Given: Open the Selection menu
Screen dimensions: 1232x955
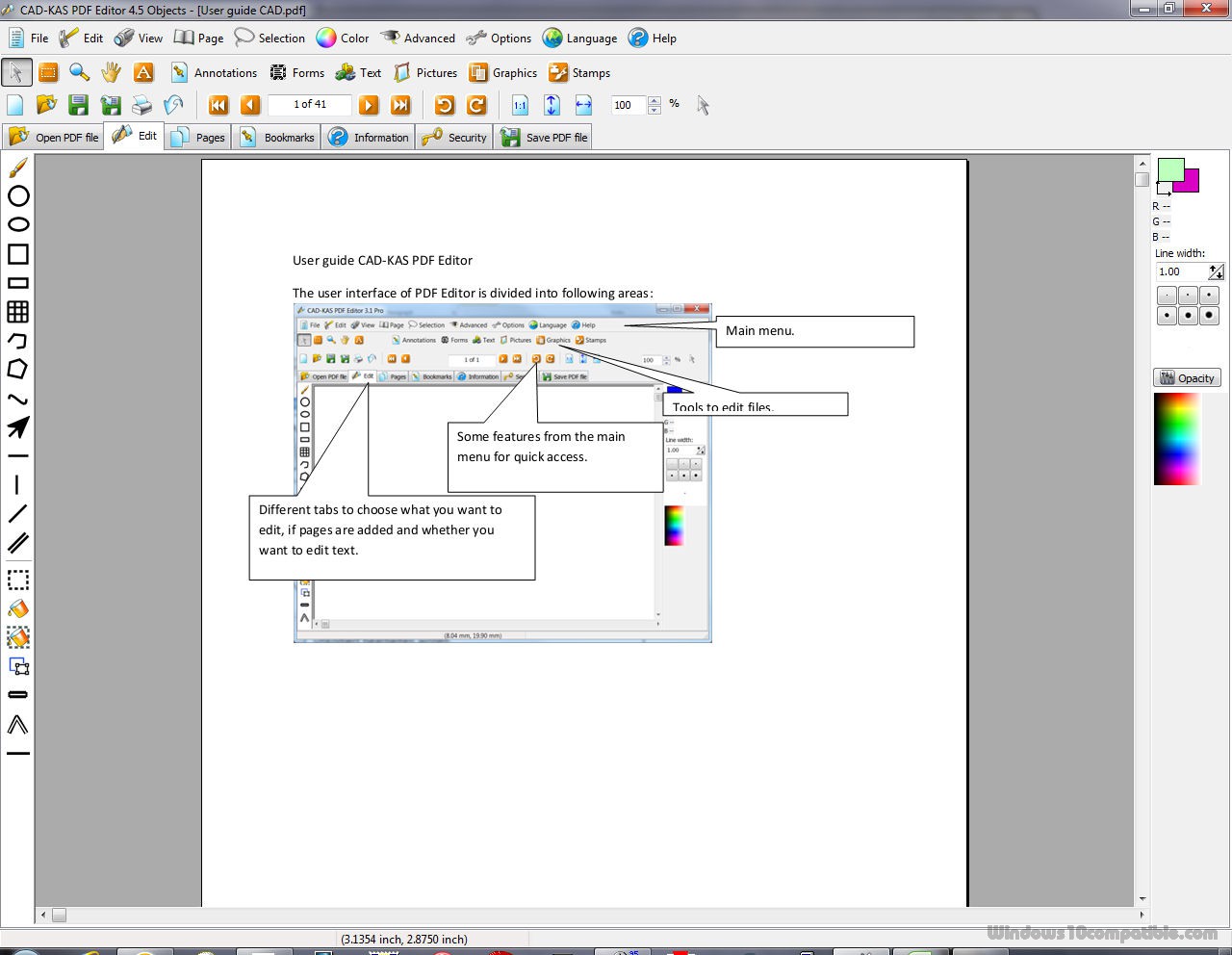Looking at the screenshot, I should click(x=270, y=39).
